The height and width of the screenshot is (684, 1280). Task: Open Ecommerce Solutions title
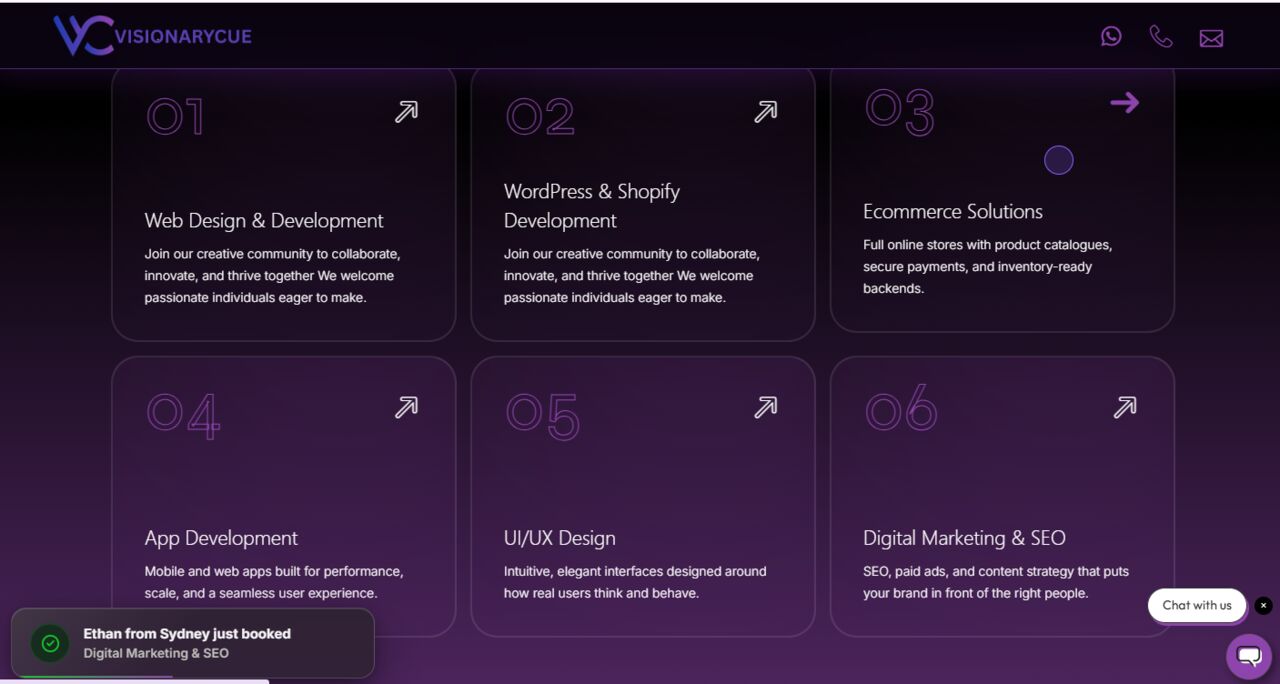pos(953,212)
